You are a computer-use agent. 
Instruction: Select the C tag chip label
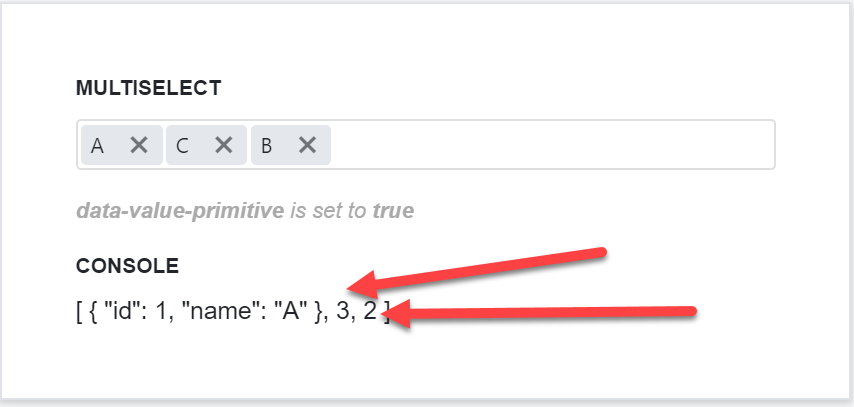182,146
